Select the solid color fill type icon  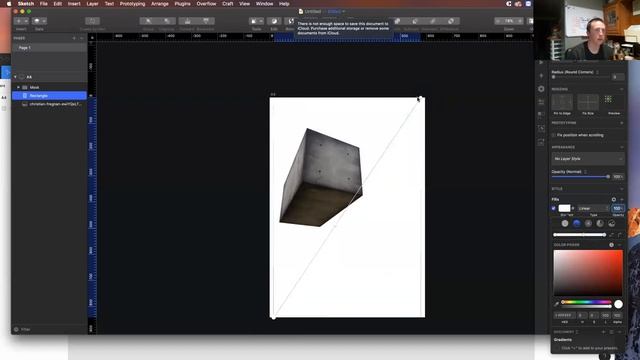[x=564, y=223]
